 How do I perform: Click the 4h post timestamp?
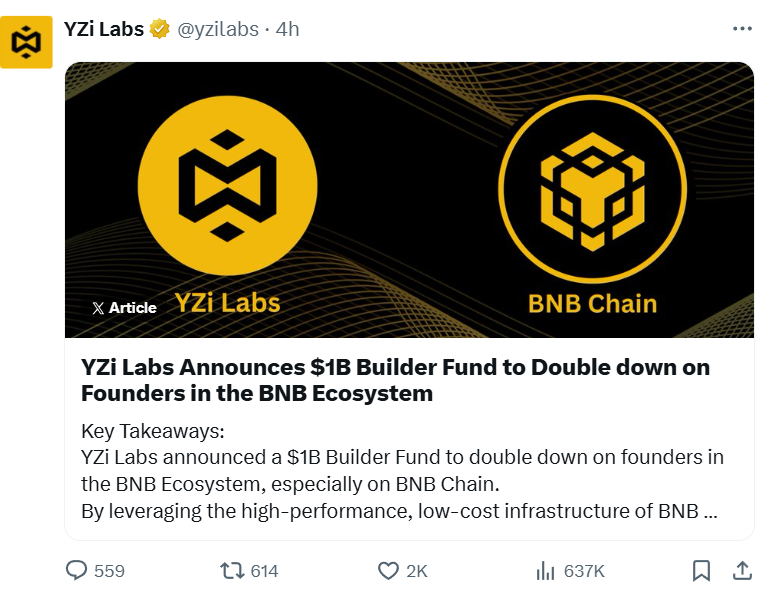coord(288,29)
